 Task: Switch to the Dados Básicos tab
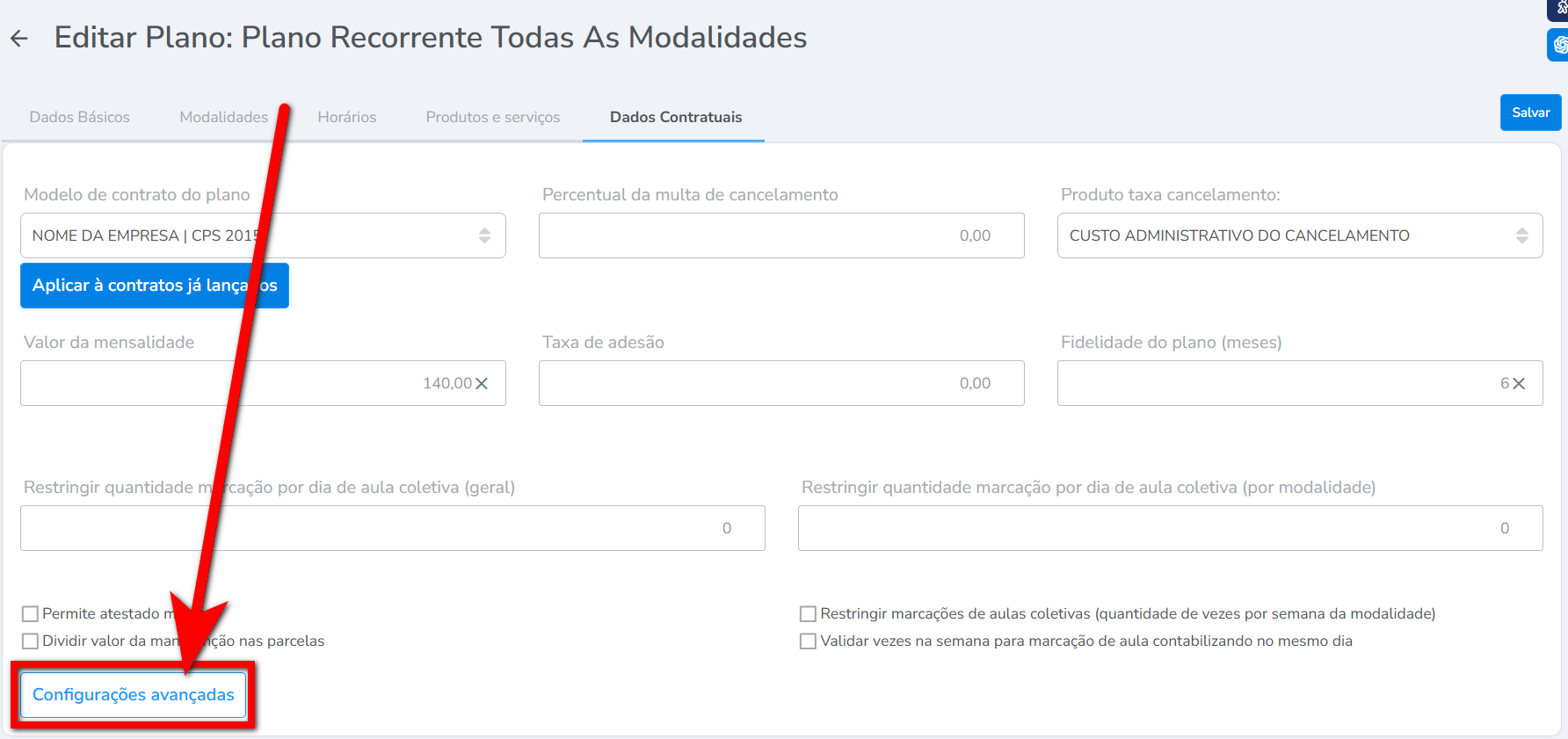[x=79, y=117]
